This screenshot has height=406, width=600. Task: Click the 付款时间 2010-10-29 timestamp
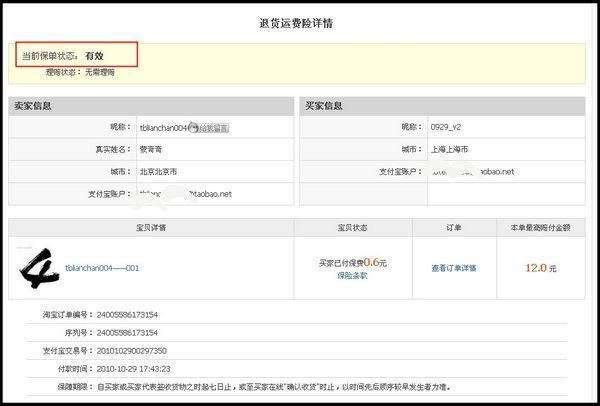pos(134,369)
